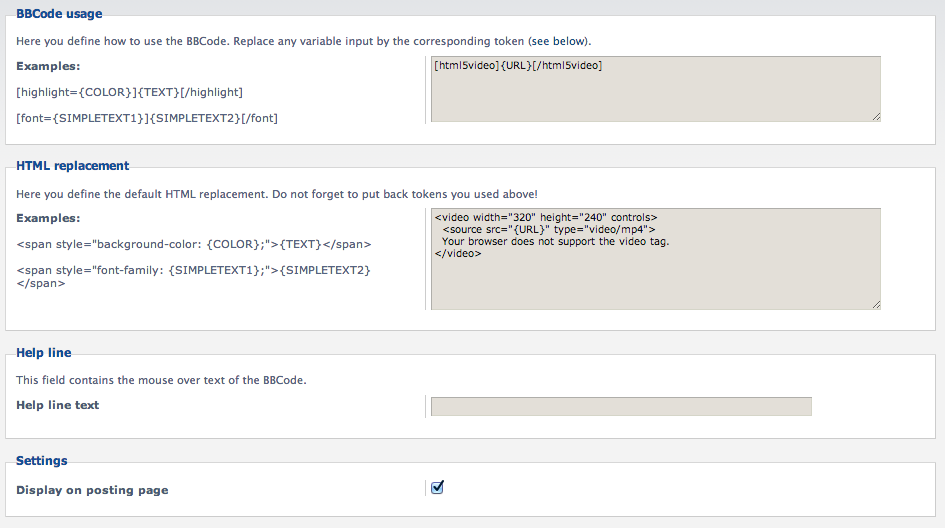Screen dimensions: 945x528
Task: Place cursor on the source src line
Action: click(549, 230)
